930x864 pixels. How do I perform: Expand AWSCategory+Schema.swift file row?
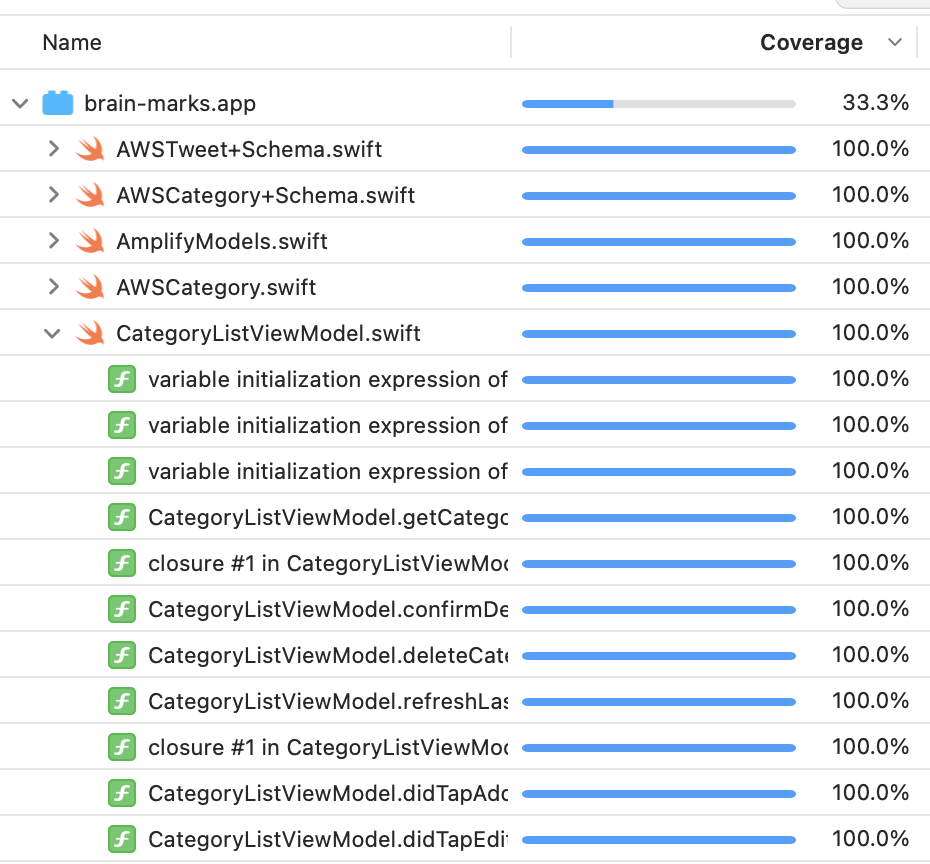(x=53, y=195)
